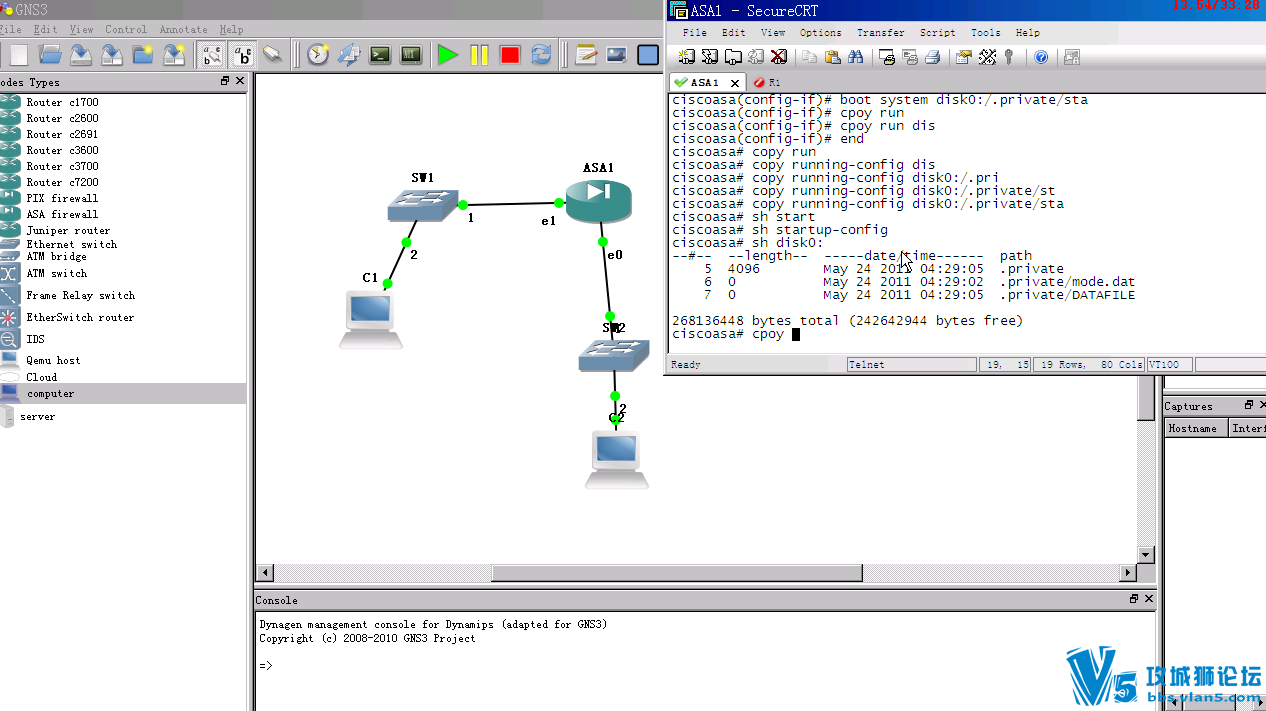
Task: Reload all devices icon in GNS3
Action: [541, 55]
